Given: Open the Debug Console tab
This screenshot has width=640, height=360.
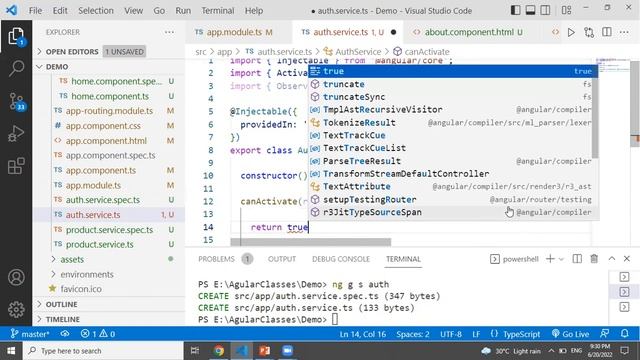Looking at the screenshot, I should 341,259.
